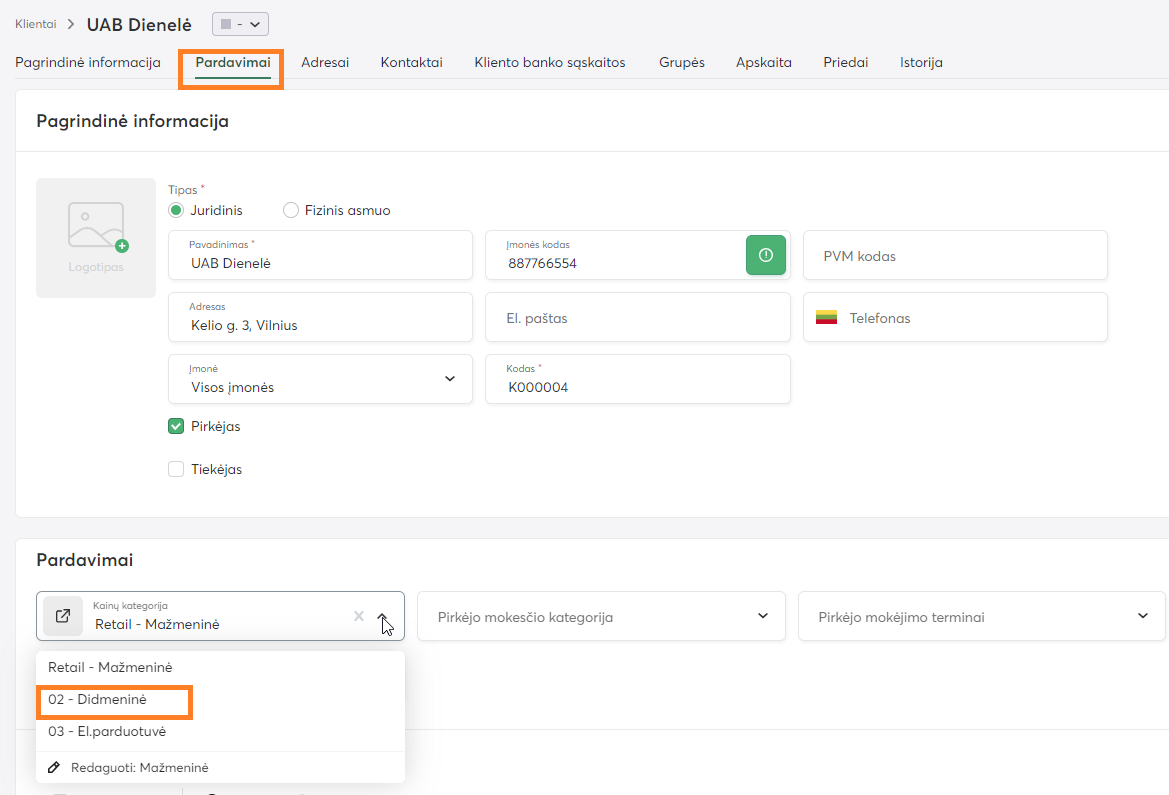Choose 02 - Didmeninė from the list
The width and height of the screenshot is (1169, 795).
pyautogui.click(x=97, y=700)
